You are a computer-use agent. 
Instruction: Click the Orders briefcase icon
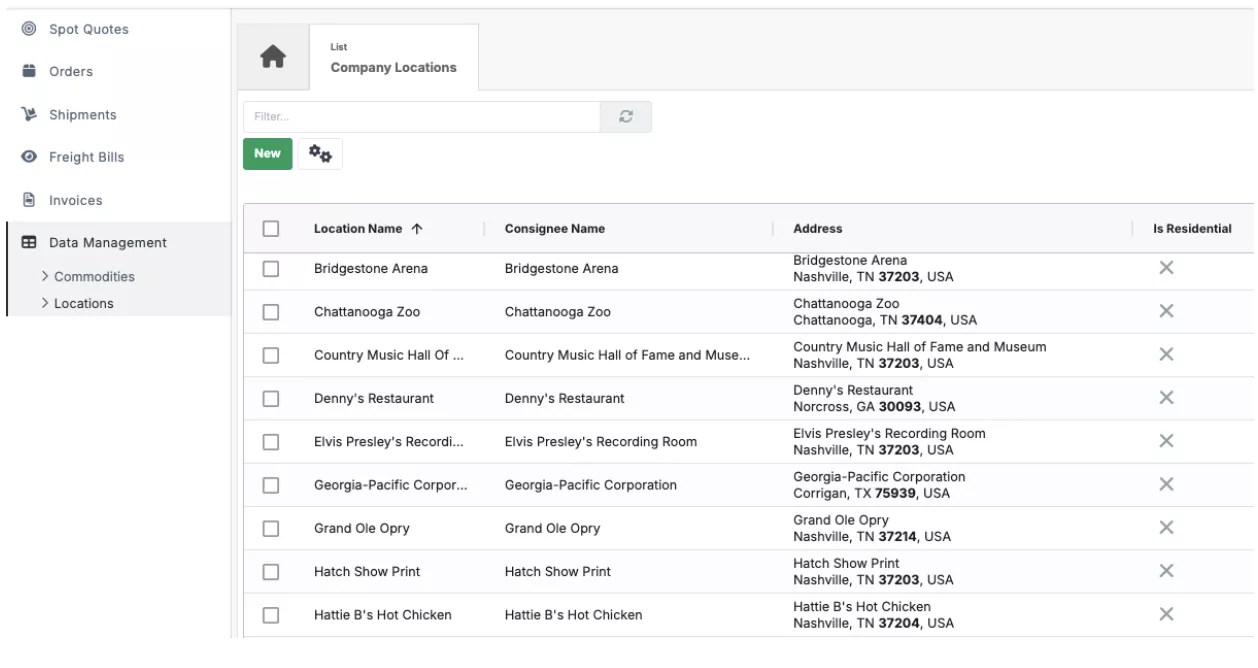click(29, 72)
